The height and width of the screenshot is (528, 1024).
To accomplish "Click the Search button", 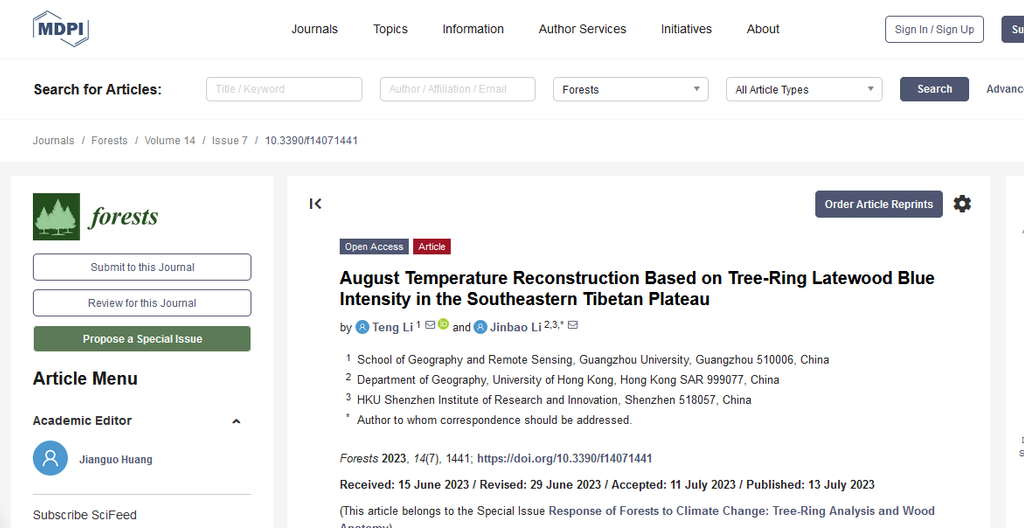I will tap(933, 89).
